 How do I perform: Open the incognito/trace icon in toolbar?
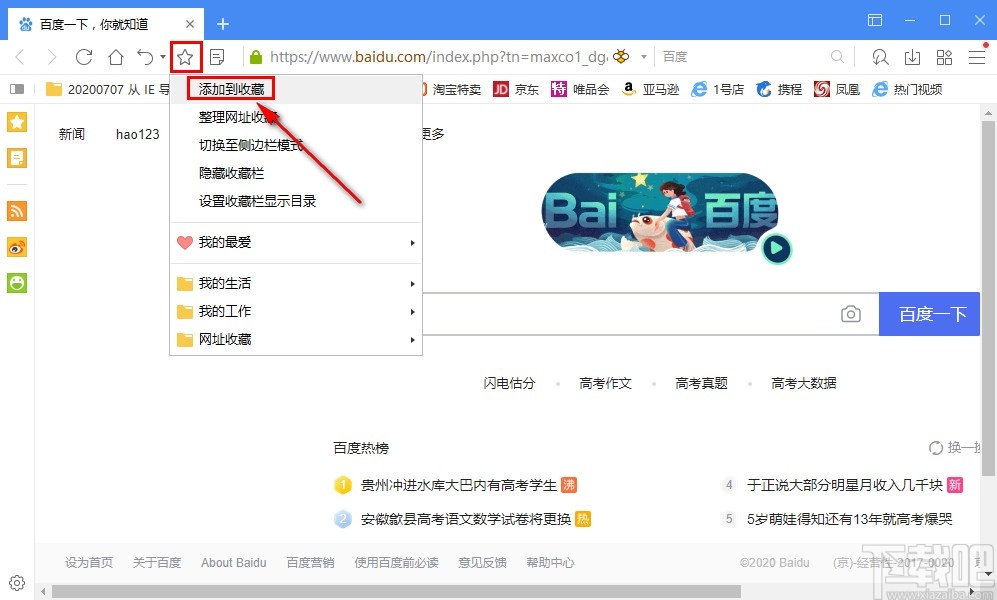(880, 57)
